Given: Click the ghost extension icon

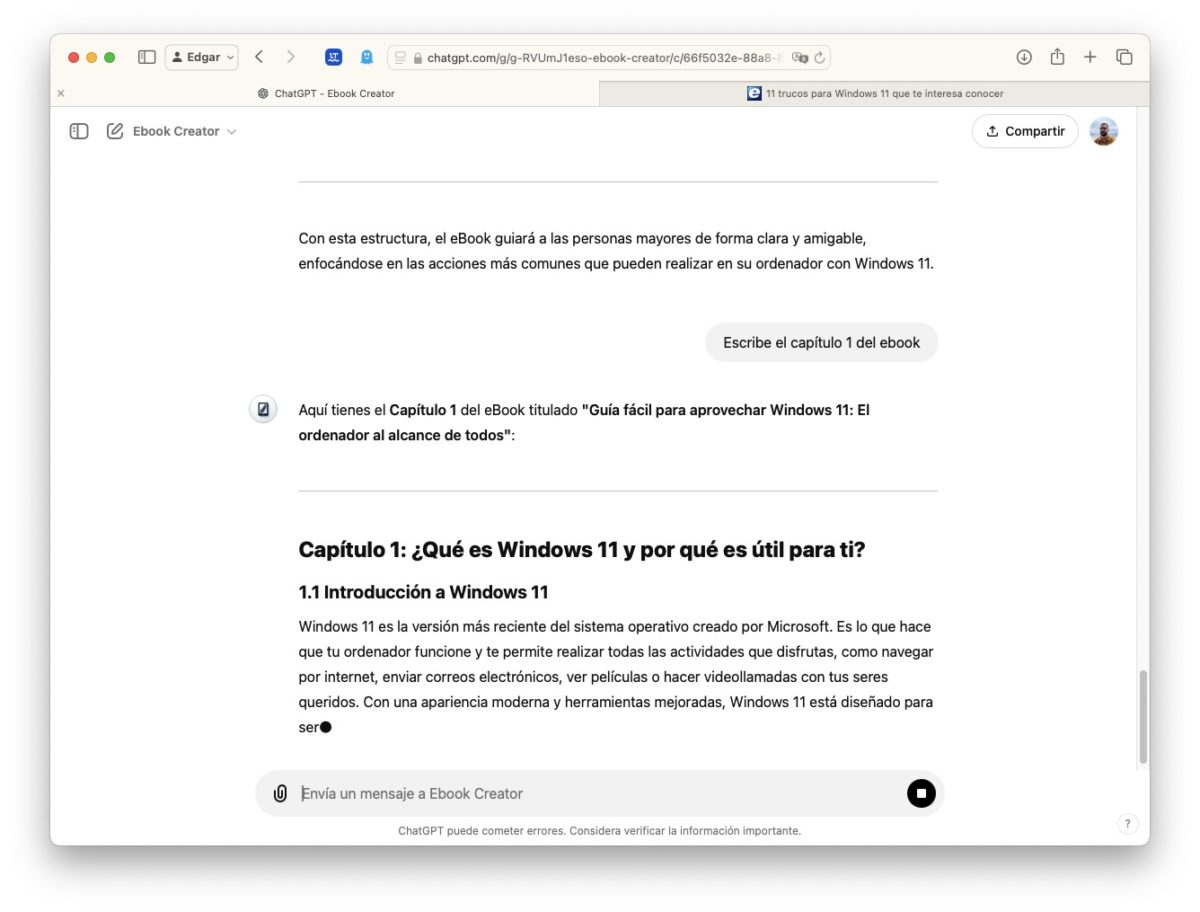Looking at the screenshot, I should coord(367,57).
